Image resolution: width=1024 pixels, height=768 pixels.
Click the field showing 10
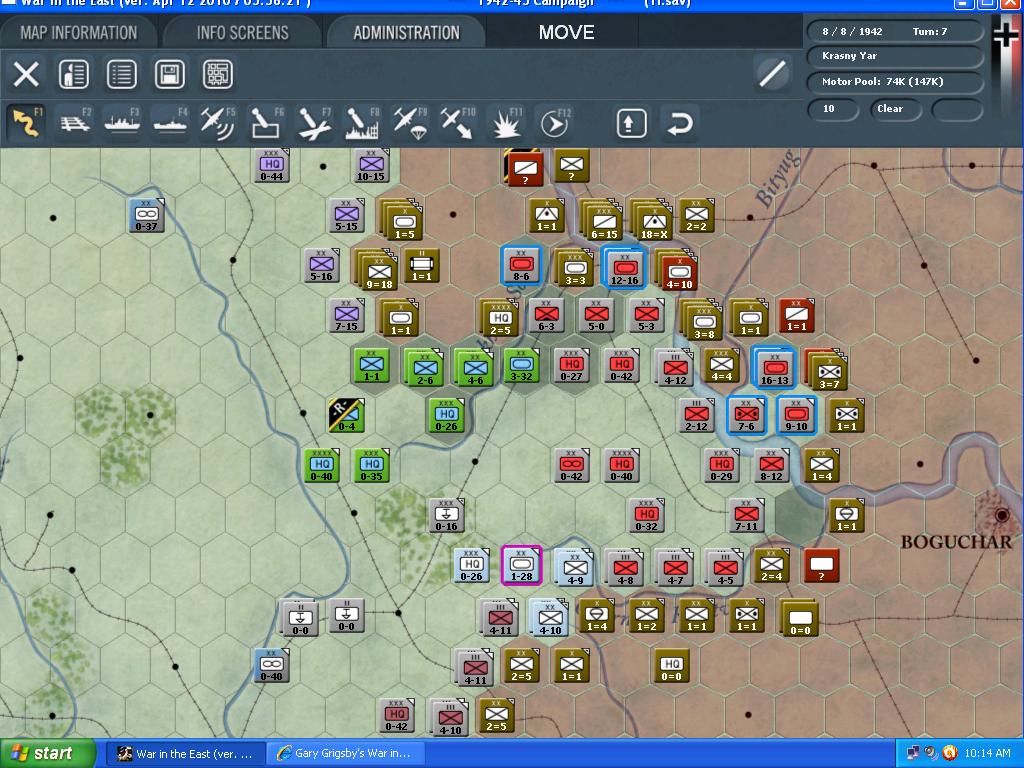833,109
